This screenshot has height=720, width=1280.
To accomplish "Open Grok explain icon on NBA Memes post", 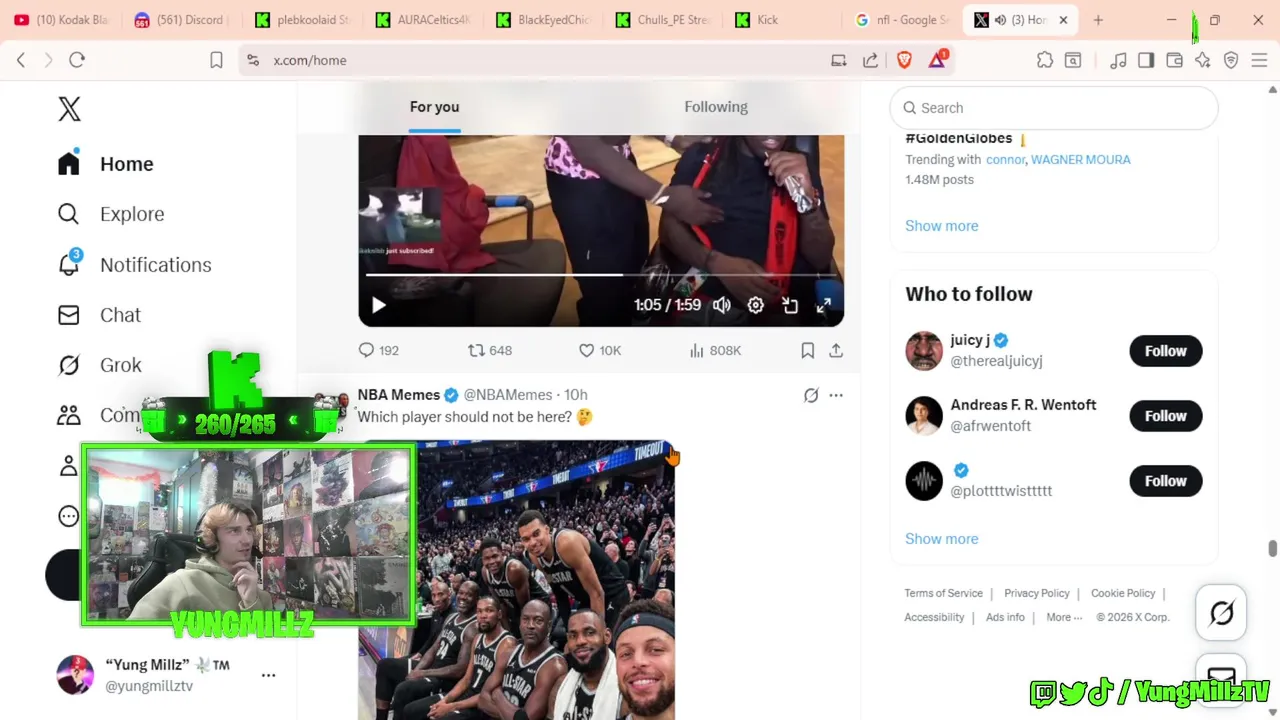I will pos(811,395).
